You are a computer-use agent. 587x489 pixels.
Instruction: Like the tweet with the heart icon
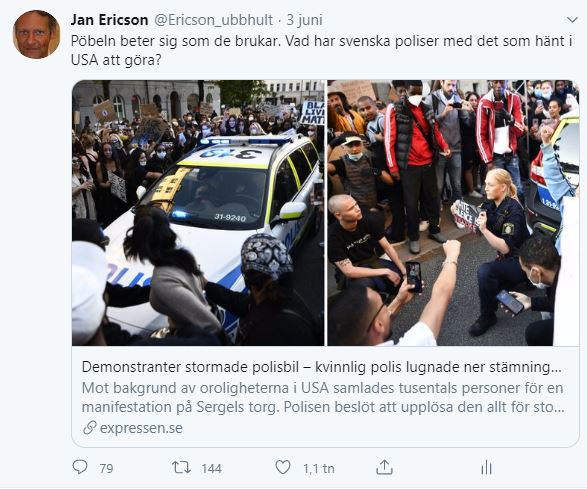click(283, 467)
